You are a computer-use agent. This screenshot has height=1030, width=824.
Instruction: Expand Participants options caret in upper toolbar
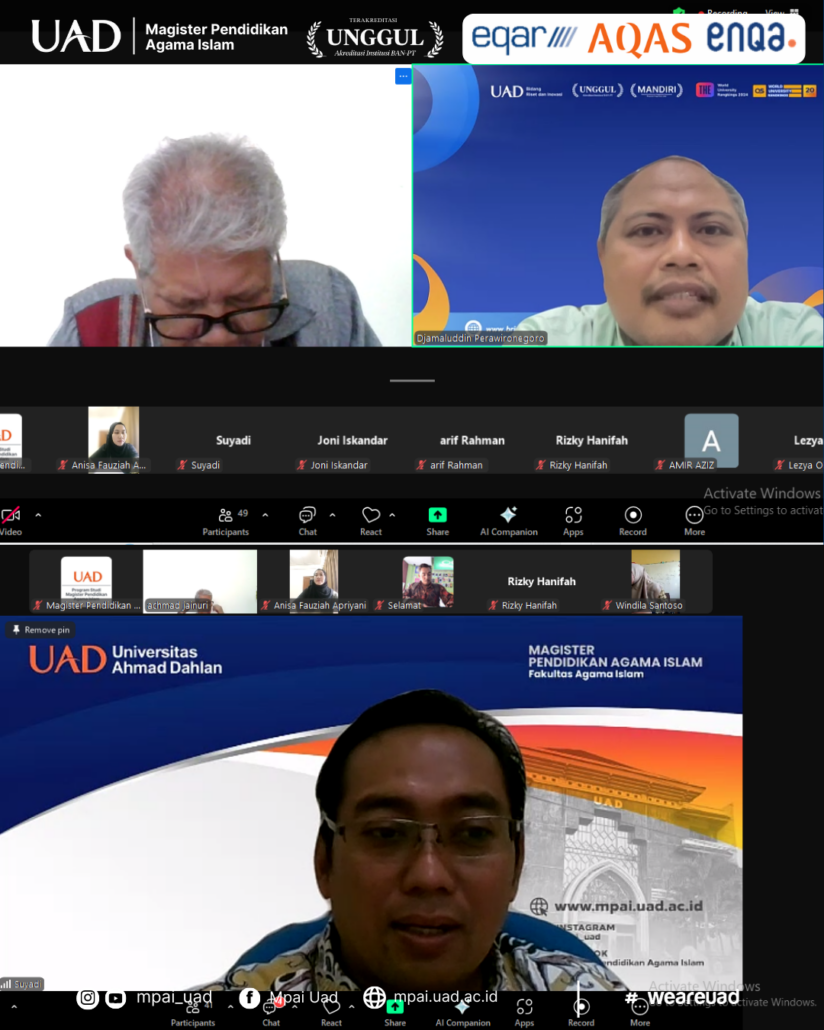[x=265, y=516]
